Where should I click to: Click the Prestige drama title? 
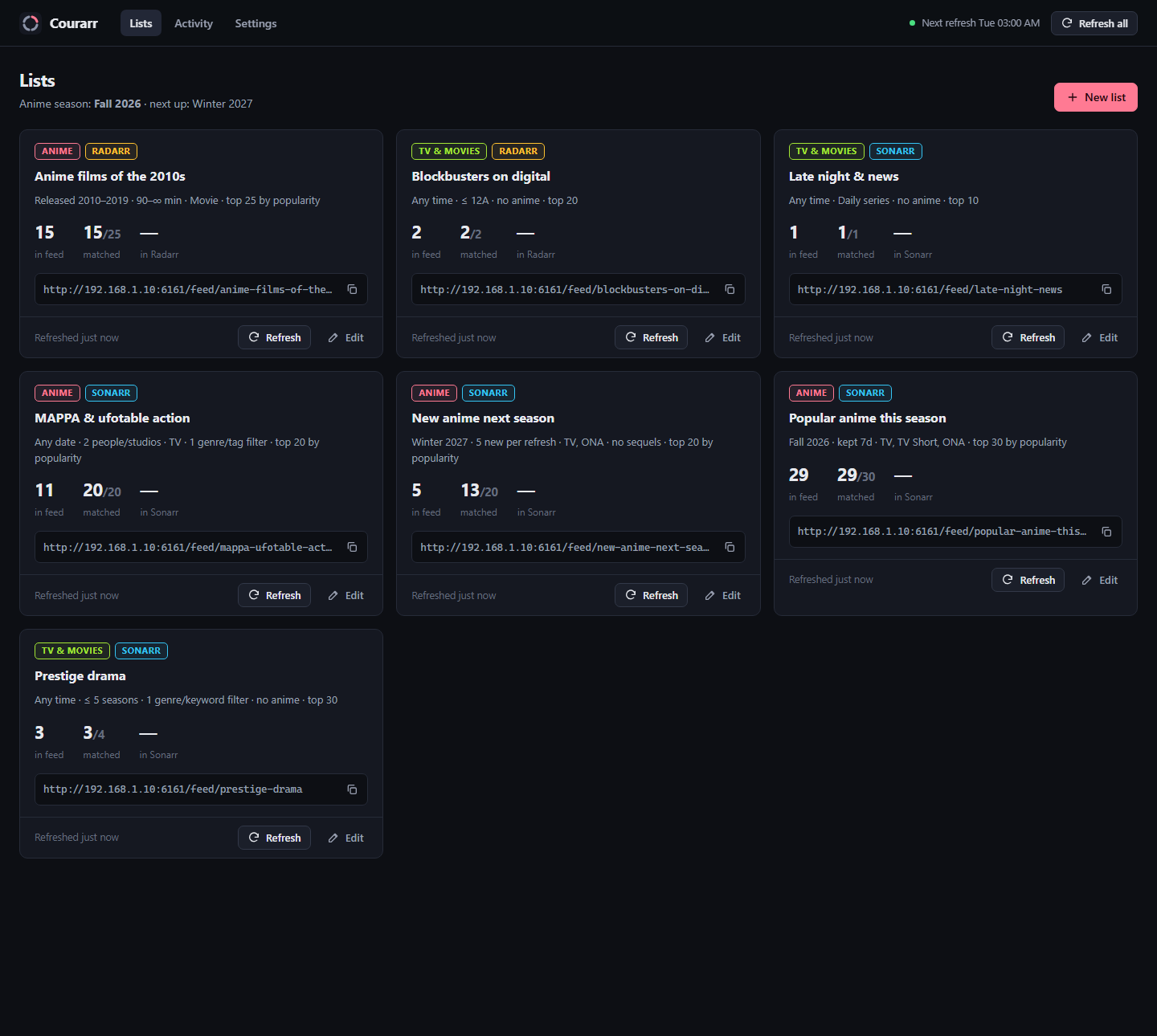pyautogui.click(x=80, y=675)
